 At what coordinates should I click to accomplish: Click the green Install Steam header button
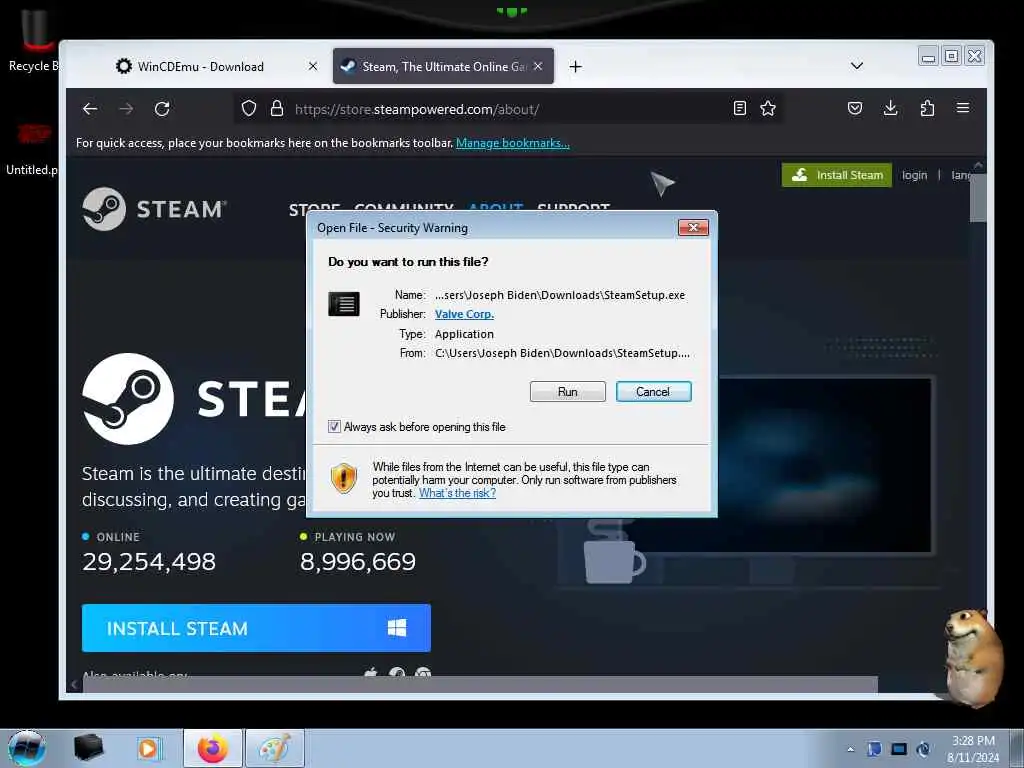pos(837,175)
